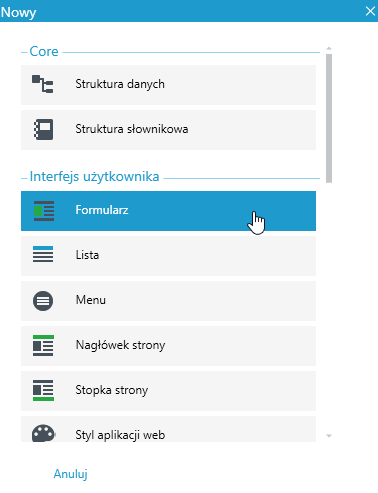Choose Struktura słownikowa from the list
This screenshot has height=493, width=378.
pos(168,130)
